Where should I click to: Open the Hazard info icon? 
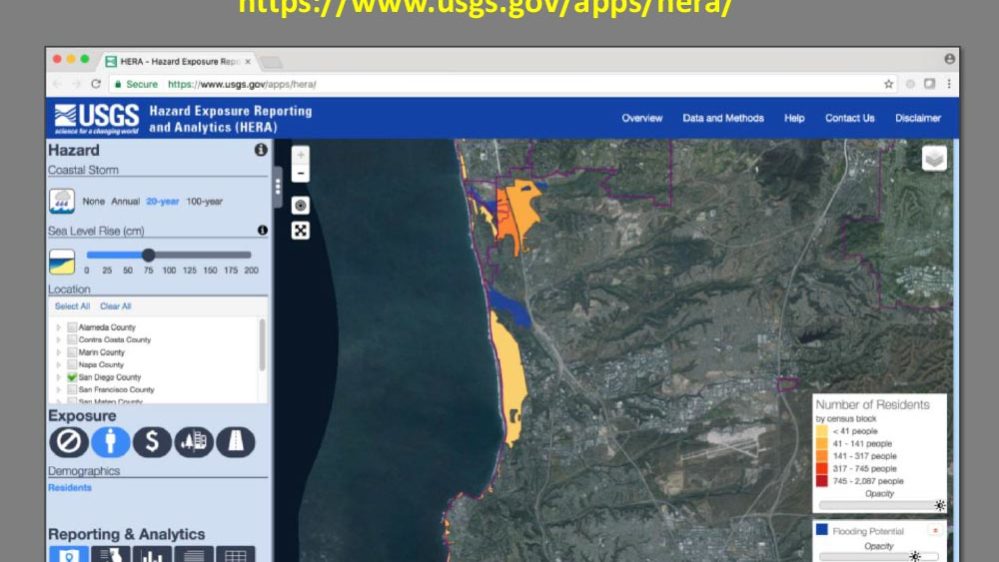[x=261, y=150]
